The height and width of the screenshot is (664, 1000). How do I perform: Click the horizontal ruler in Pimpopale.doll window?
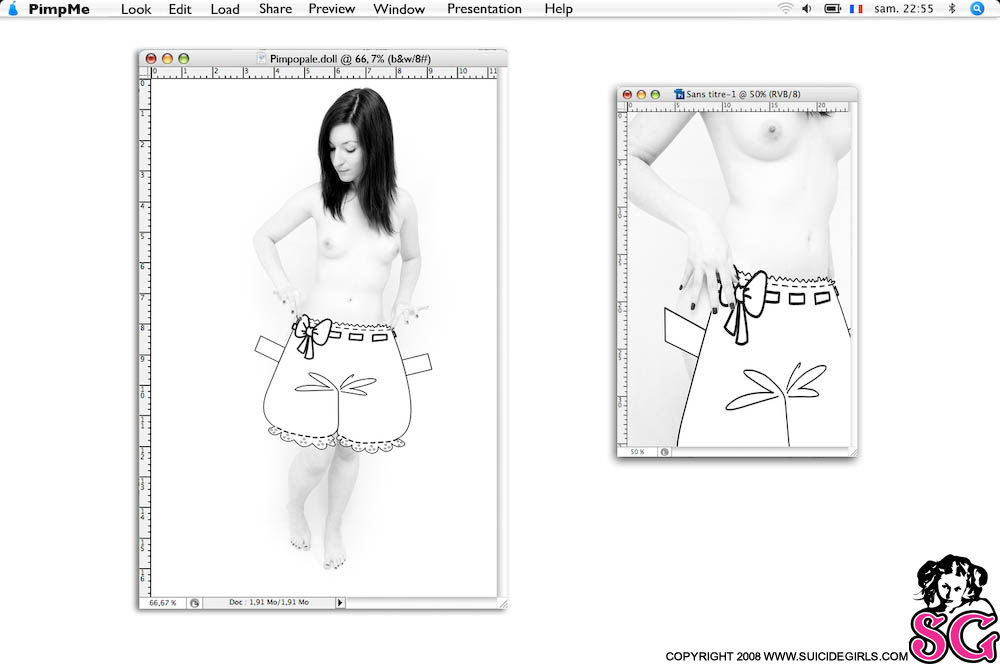point(324,72)
